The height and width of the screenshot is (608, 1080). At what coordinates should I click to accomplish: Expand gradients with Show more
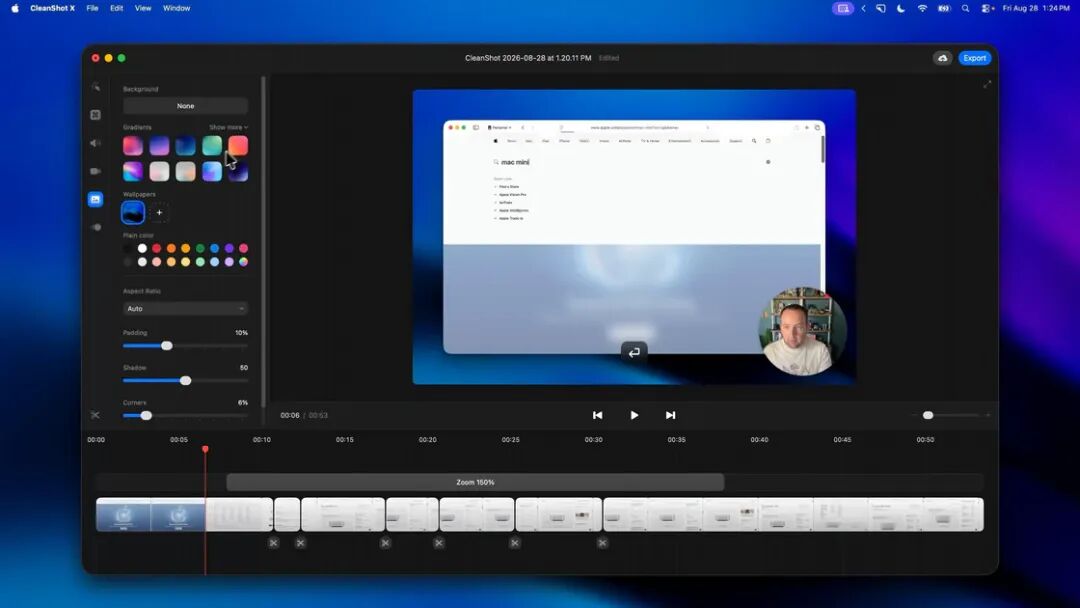tap(229, 127)
